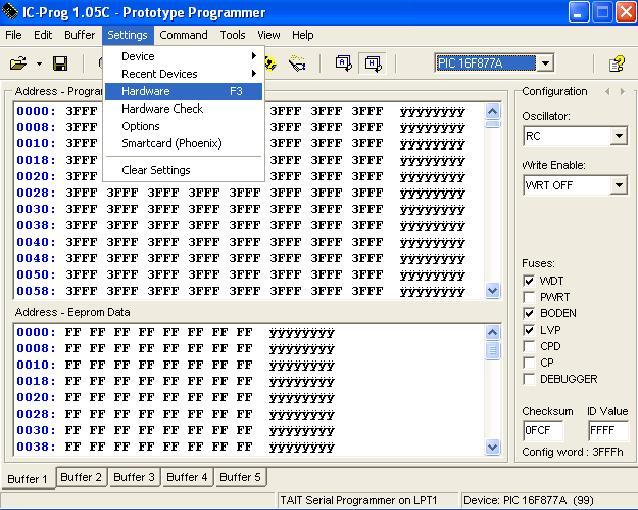Switch to assembler view icon
Viewport: 638px width, 510px height.
(344, 63)
